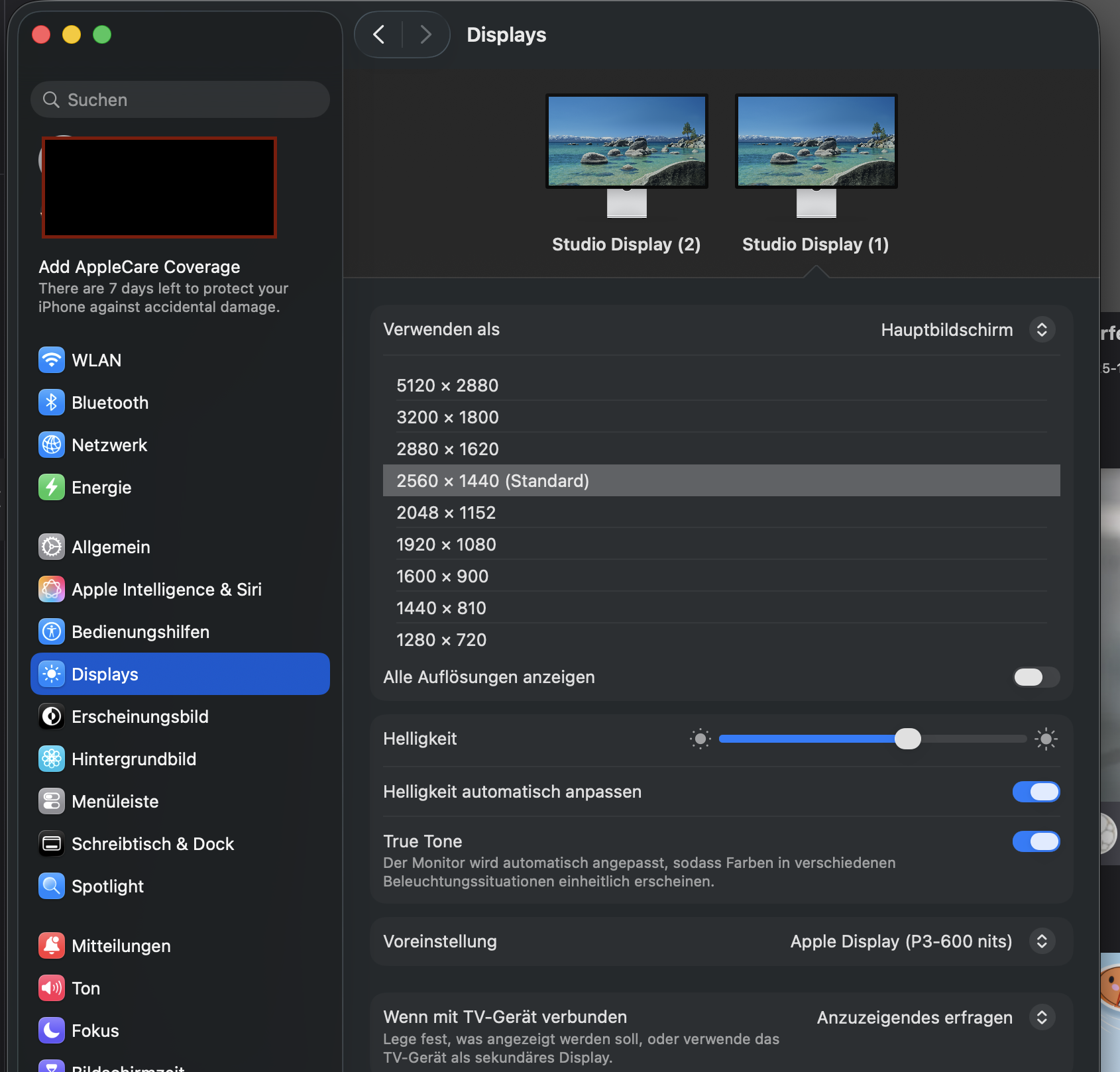Click the Erscheinungsbild appearance icon
Screen dimensions: 1120x1072
(x=52, y=716)
